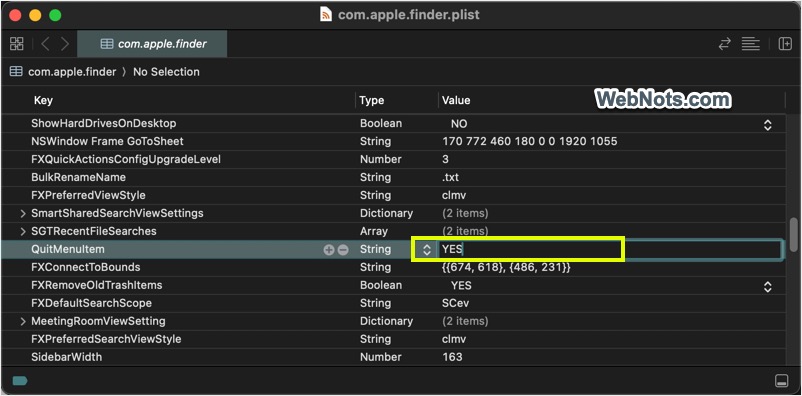
Task: Select the com.apple.finder tab
Action: [152, 44]
